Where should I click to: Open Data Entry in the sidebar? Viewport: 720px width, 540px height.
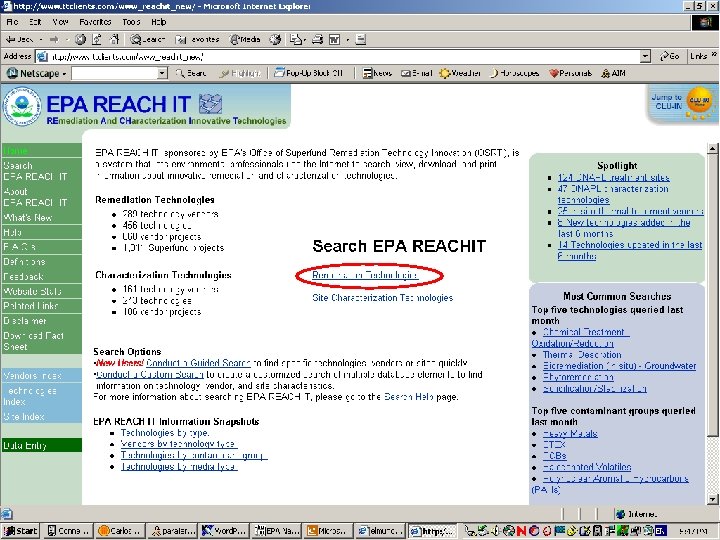41,445
